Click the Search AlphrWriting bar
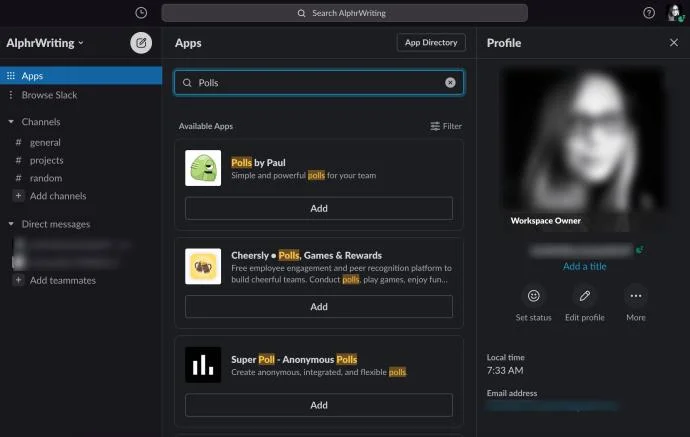 point(345,13)
